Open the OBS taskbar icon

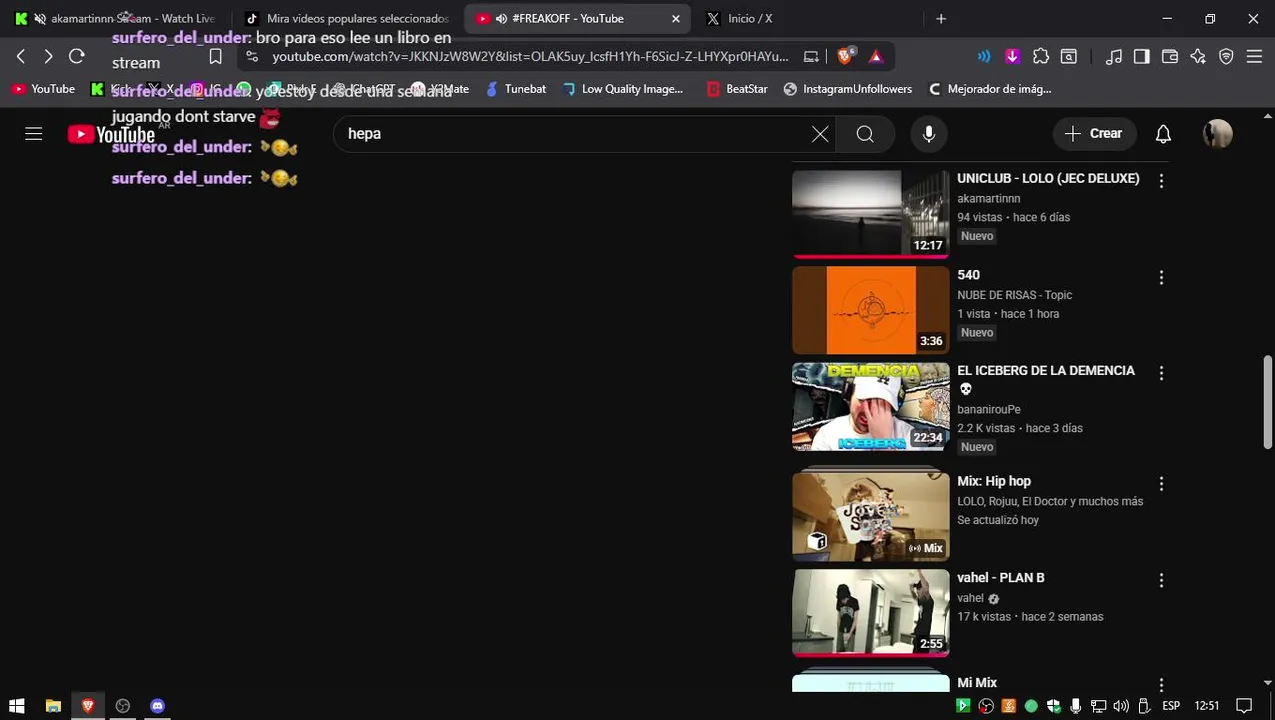(x=123, y=706)
